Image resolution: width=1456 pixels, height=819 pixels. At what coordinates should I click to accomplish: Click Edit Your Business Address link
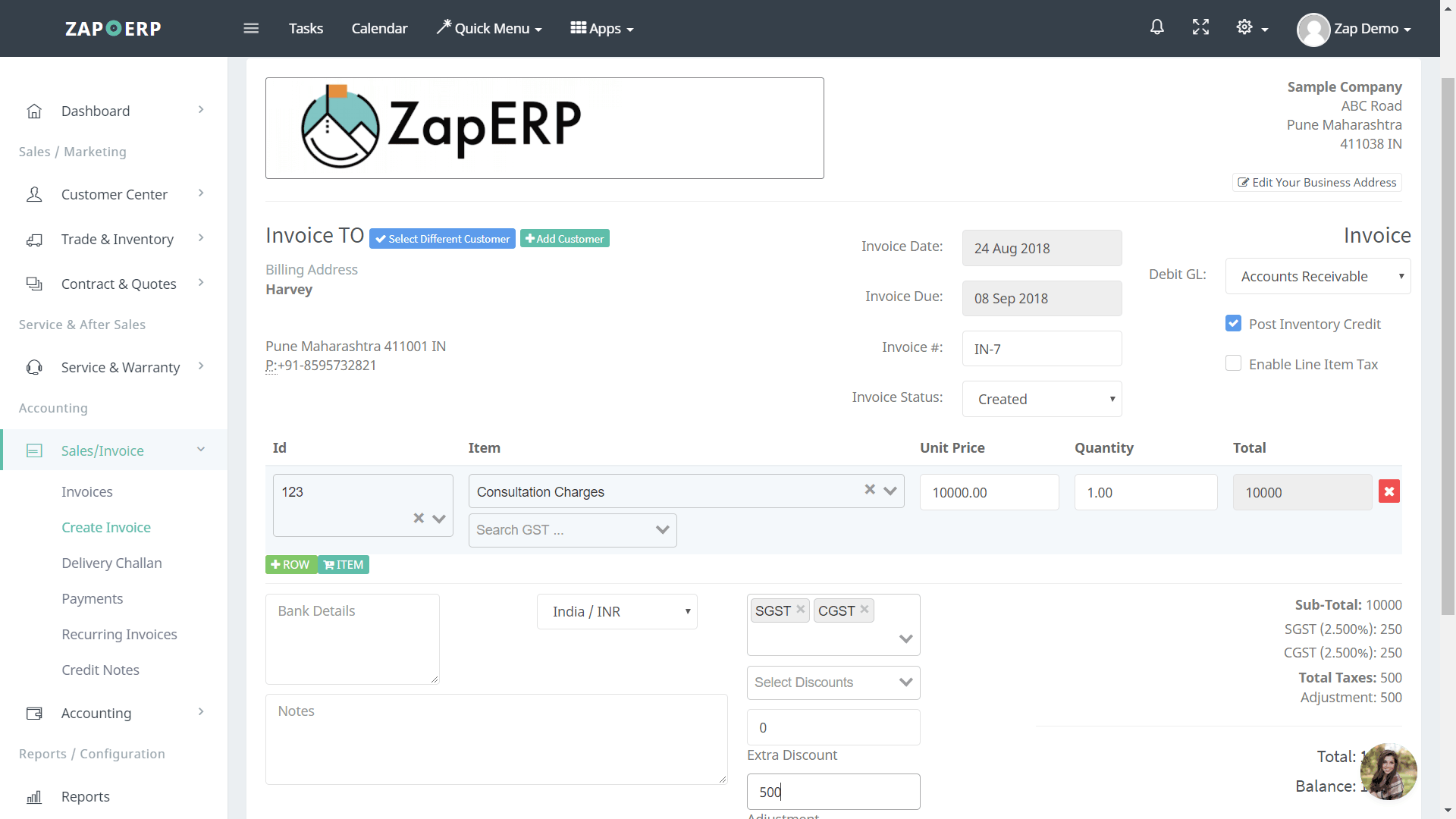click(1317, 182)
